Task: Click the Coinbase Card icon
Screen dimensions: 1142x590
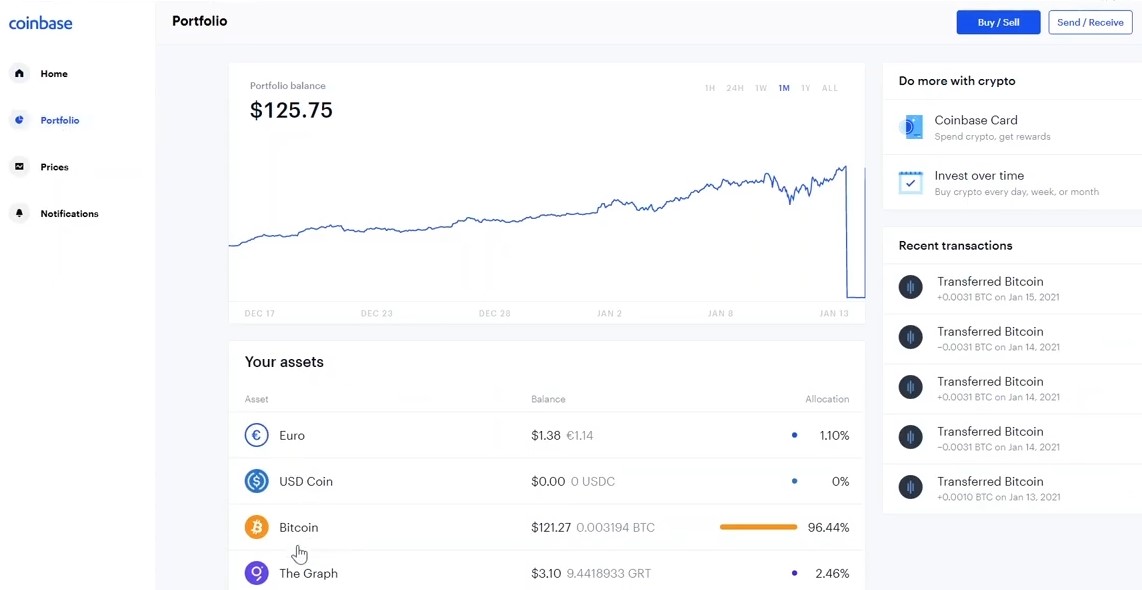Action: click(x=911, y=127)
